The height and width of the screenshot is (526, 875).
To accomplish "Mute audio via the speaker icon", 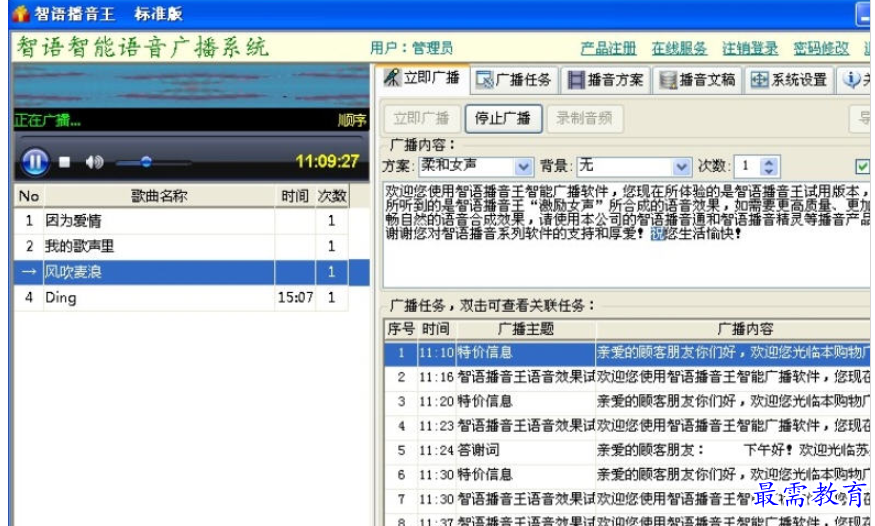I will [x=94, y=162].
